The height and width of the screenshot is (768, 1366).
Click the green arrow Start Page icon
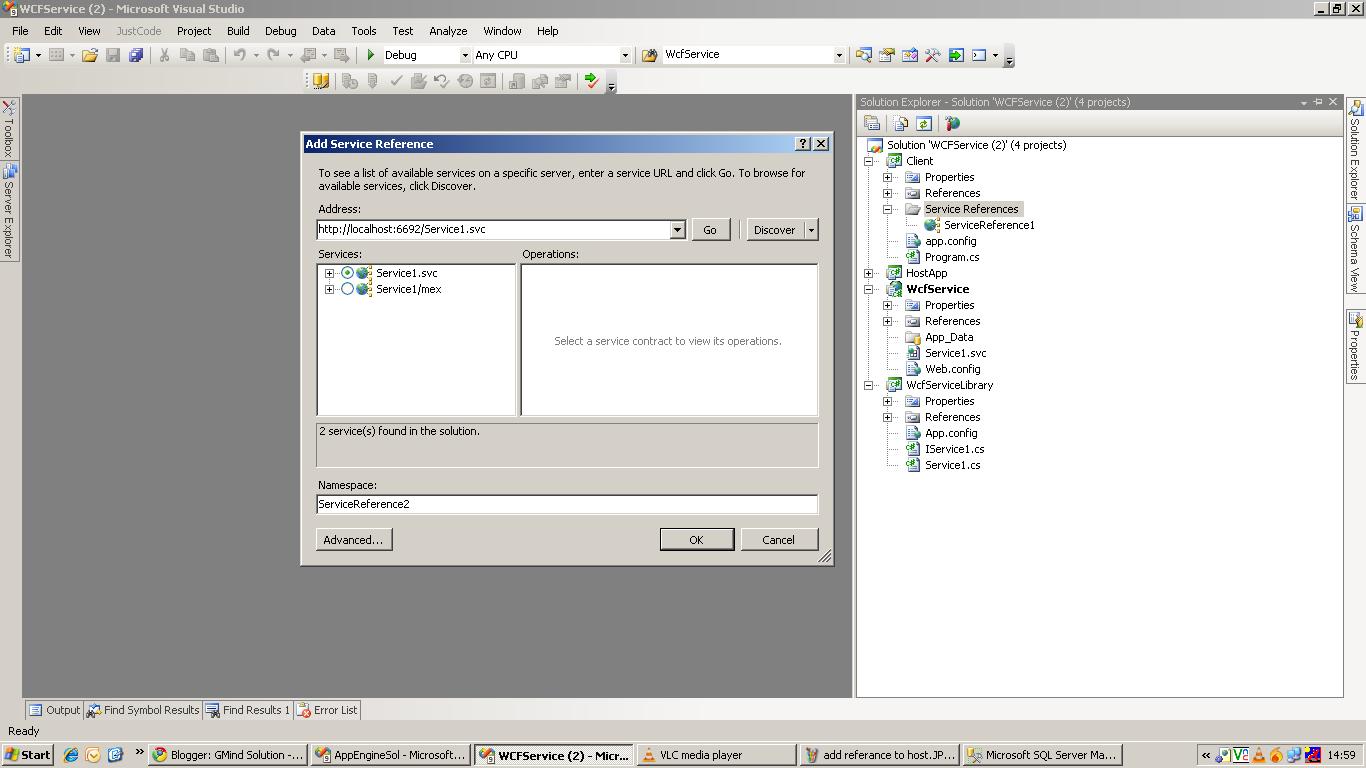point(956,55)
